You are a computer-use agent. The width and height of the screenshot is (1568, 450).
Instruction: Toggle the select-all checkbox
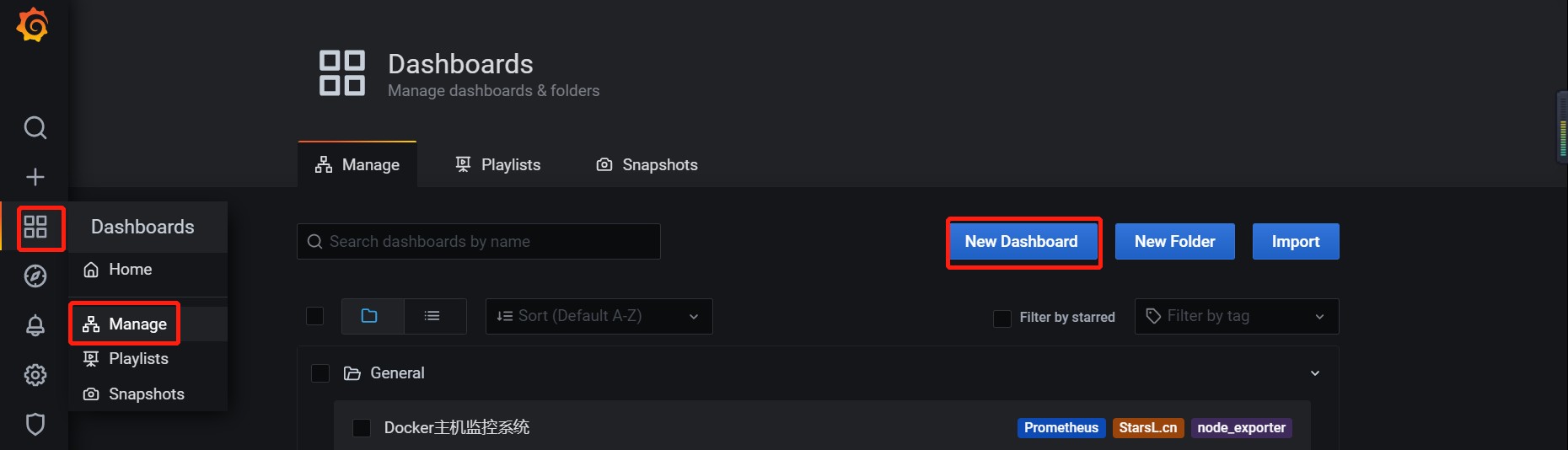click(314, 316)
